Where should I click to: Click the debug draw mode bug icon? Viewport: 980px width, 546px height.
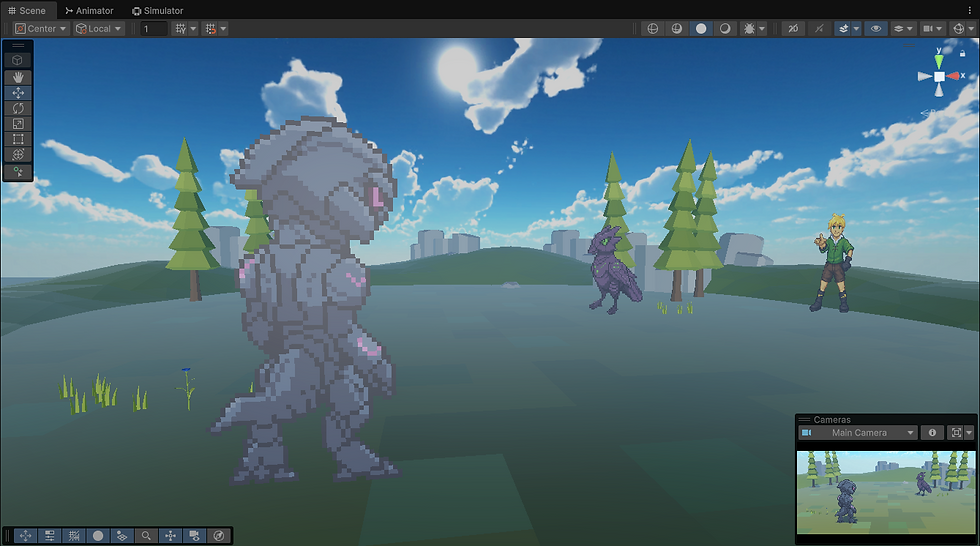pyautogui.click(x=749, y=29)
